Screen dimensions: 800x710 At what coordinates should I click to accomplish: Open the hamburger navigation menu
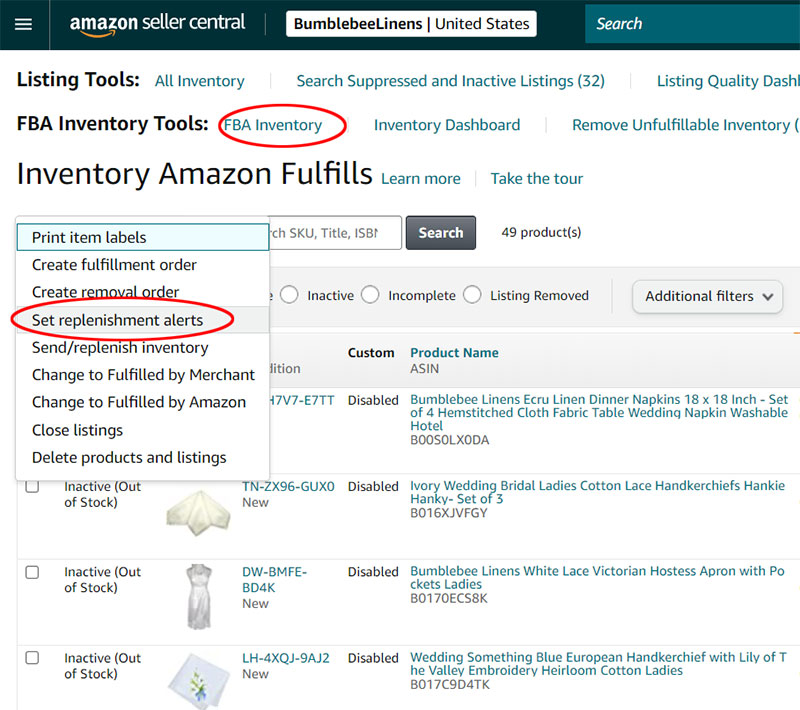(x=23, y=25)
